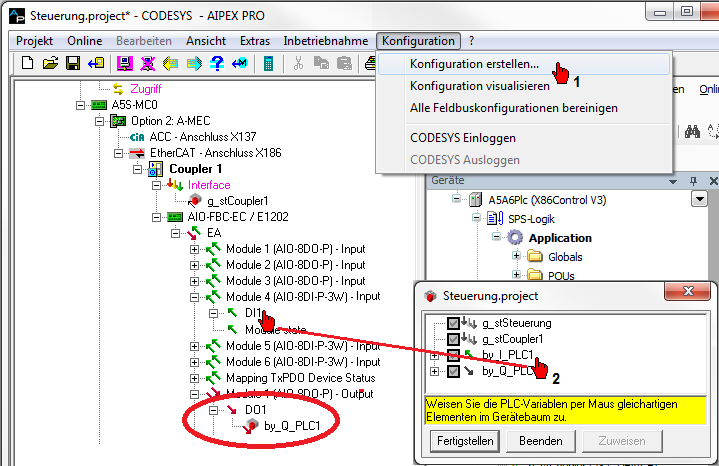Click the scissors cut icon
The height and width of the screenshot is (466, 719).
(x=299, y=63)
